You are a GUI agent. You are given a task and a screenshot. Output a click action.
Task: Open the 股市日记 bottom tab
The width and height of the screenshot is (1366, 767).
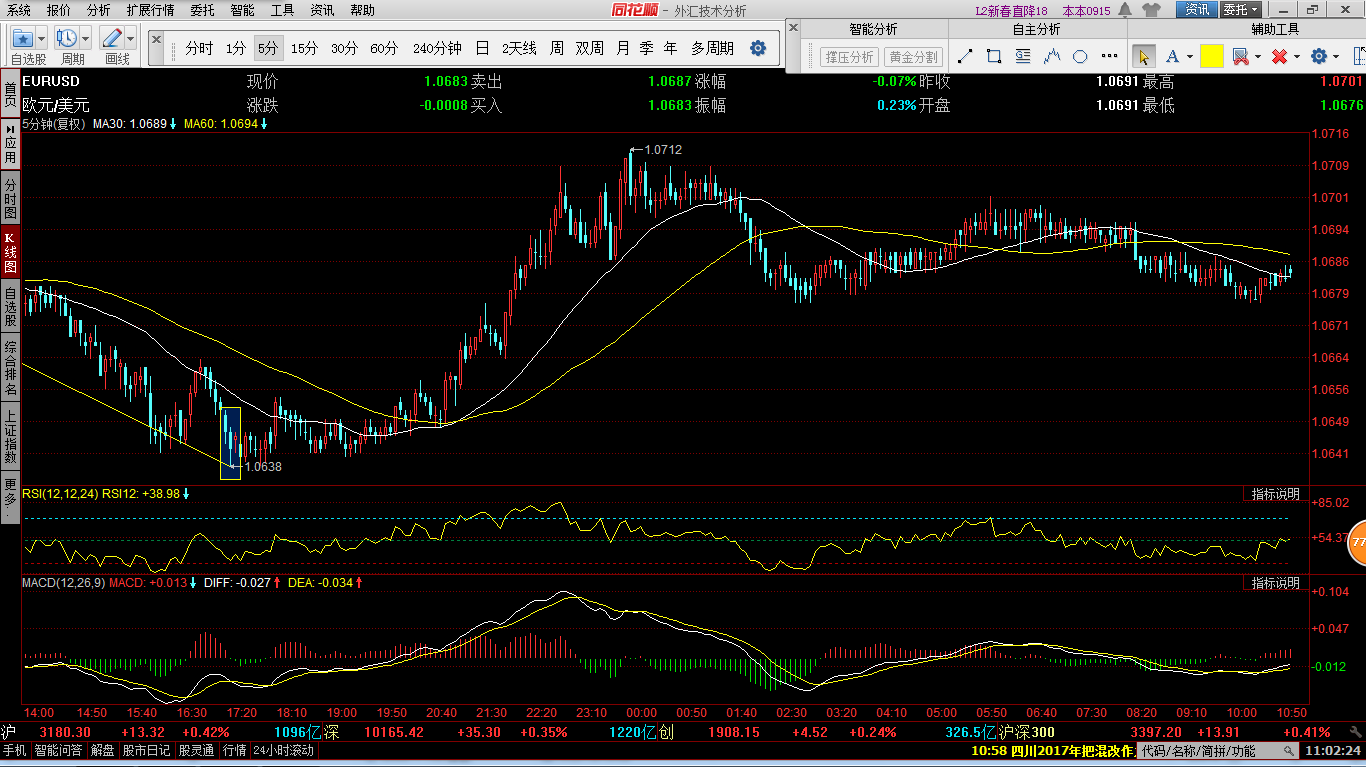(x=146, y=750)
